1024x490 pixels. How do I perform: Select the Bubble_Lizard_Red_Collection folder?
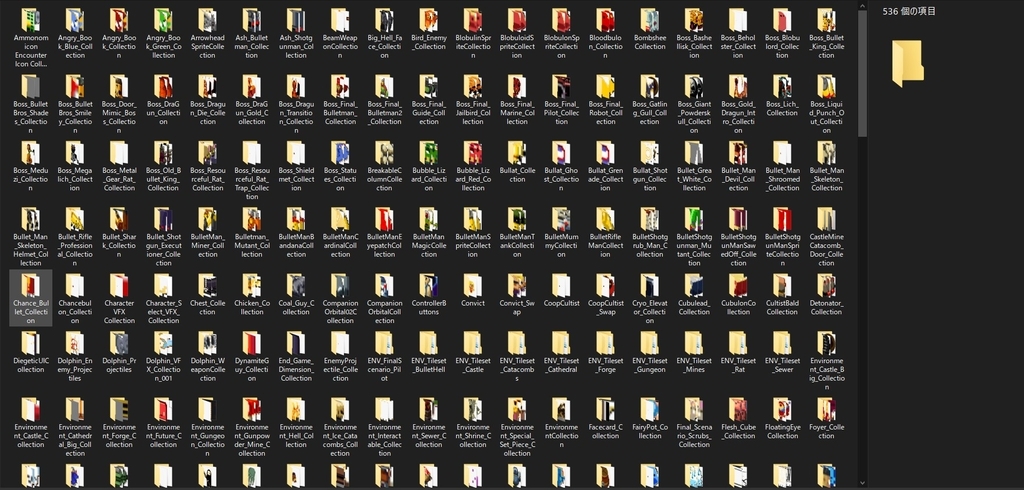[473, 167]
